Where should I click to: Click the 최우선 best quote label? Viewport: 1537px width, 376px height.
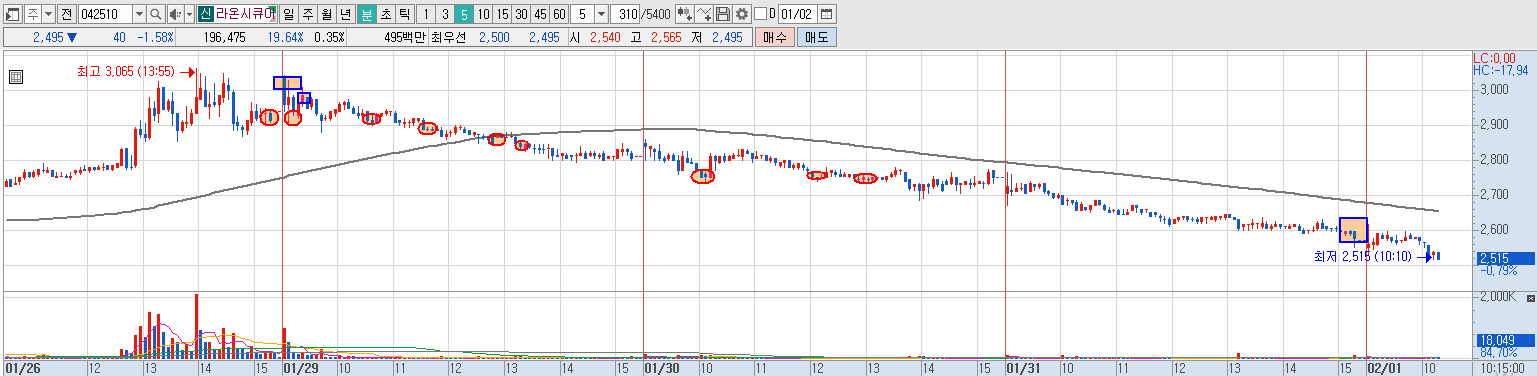coord(448,38)
